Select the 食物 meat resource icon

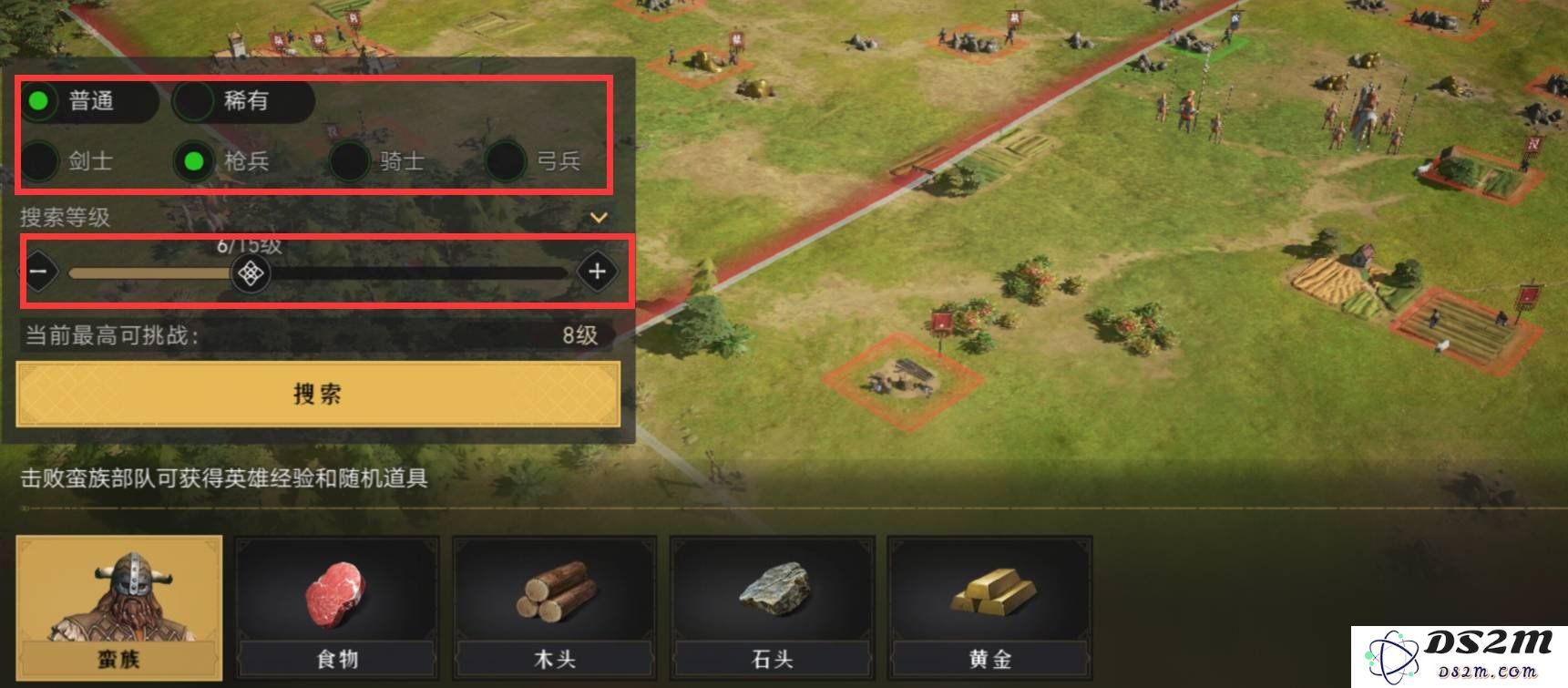click(337, 608)
